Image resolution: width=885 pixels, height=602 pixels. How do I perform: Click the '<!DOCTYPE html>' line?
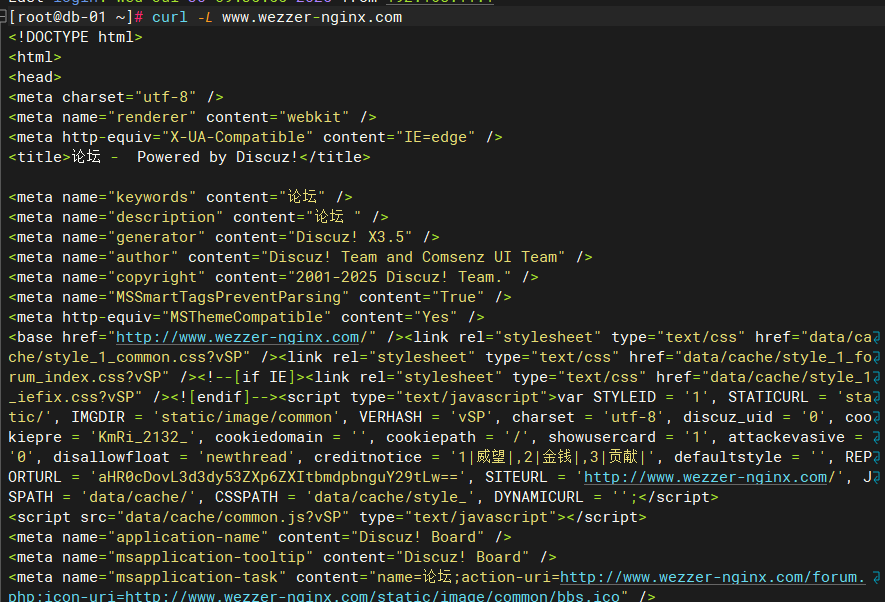76,37
